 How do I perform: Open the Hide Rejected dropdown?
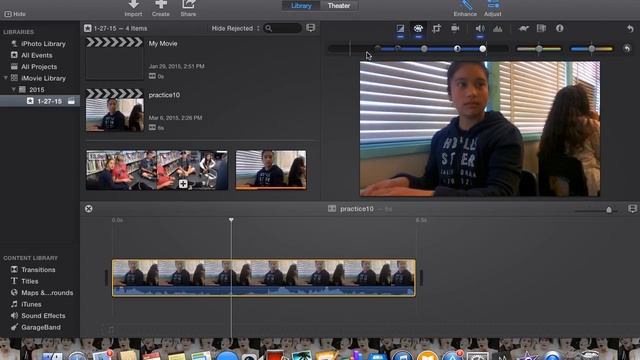[x=236, y=28]
